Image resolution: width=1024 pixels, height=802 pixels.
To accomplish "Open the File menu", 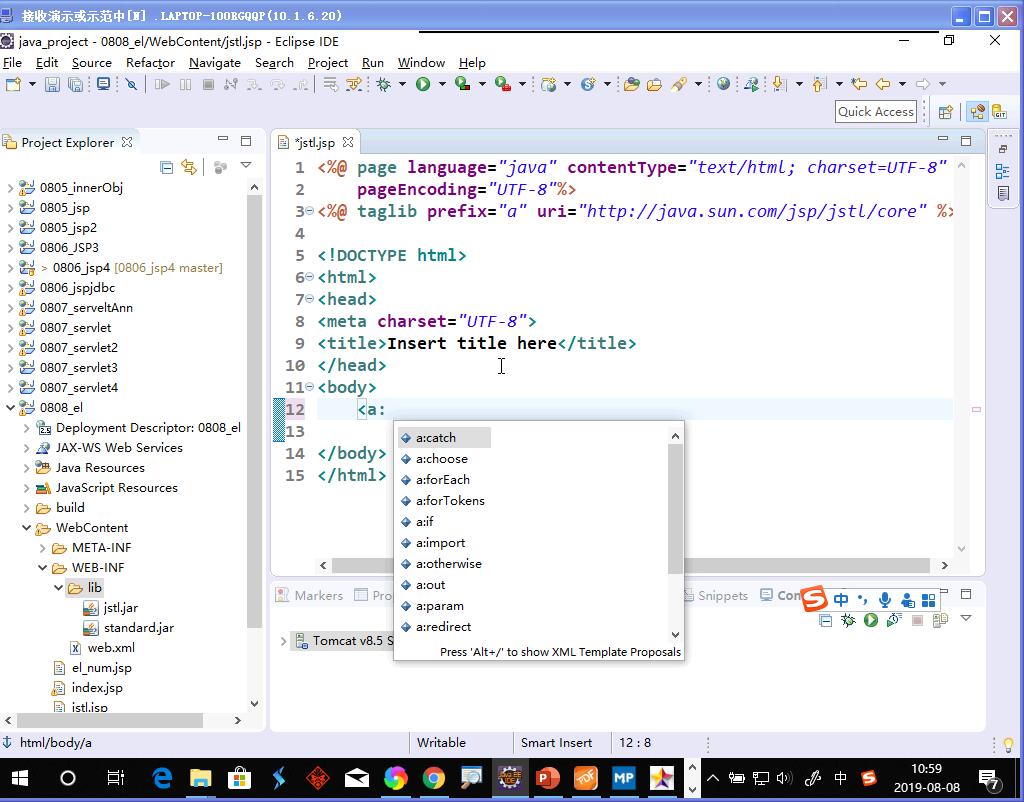I will (x=12, y=63).
